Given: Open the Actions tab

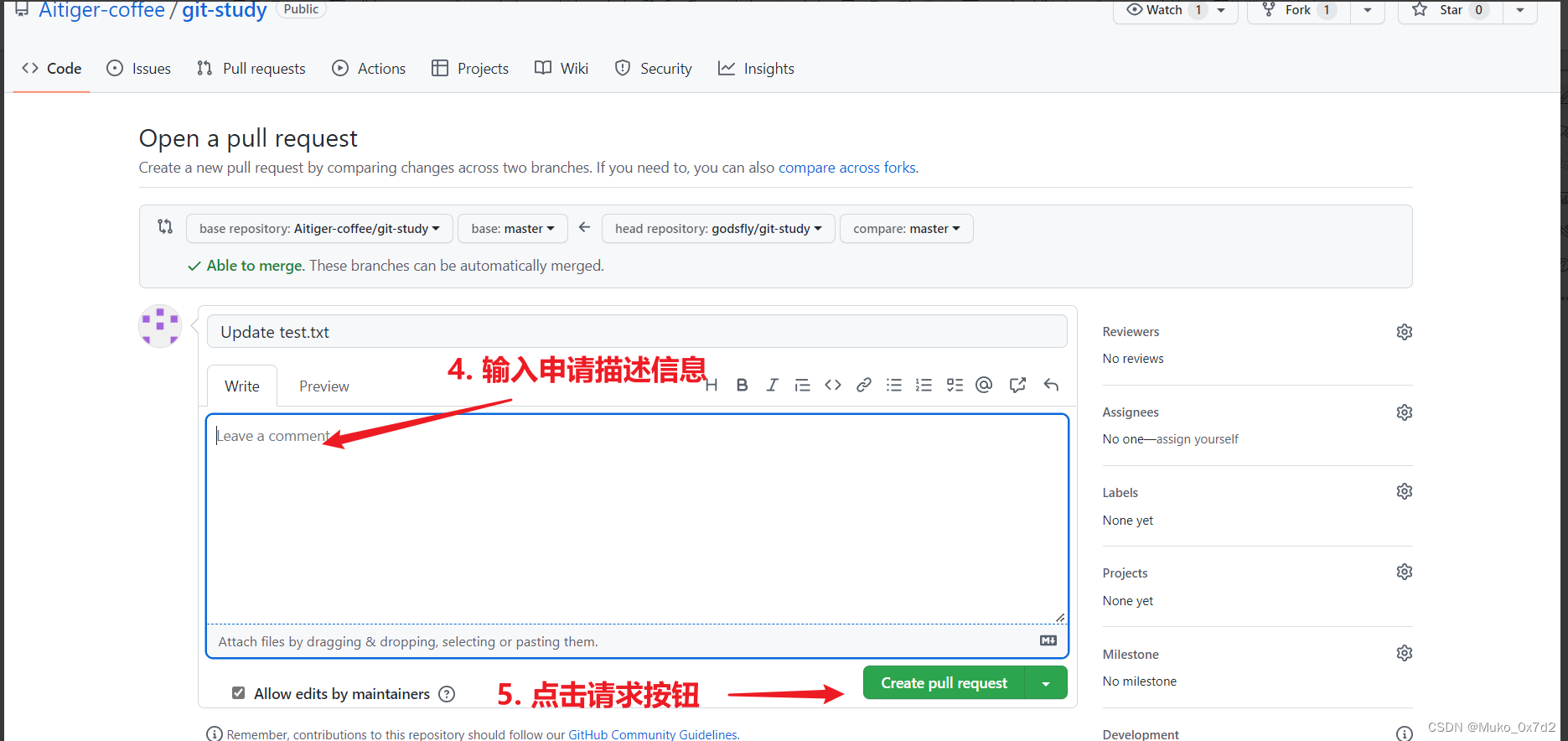Looking at the screenshot, I should click(x=369, y=69).
